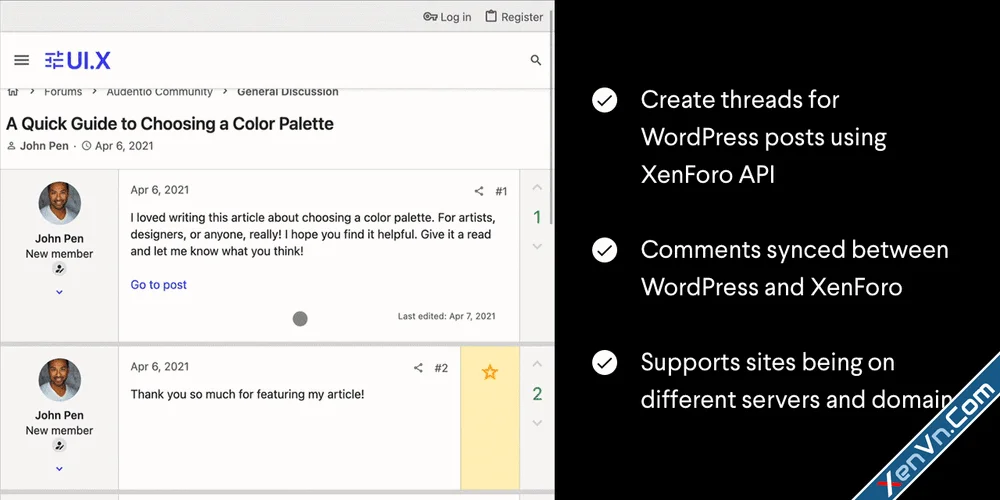The image size is (1000, 500).
Task: Click Log in link
Action: click(448, 17)
